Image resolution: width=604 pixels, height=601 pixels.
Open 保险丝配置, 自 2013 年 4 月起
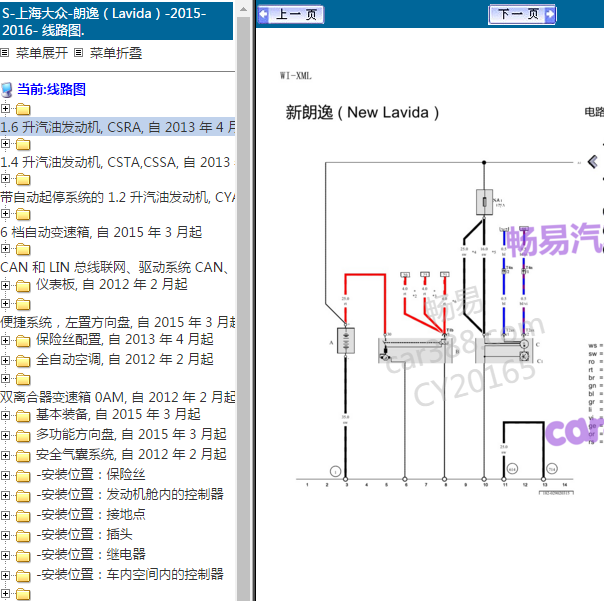[x=124, y=339]
